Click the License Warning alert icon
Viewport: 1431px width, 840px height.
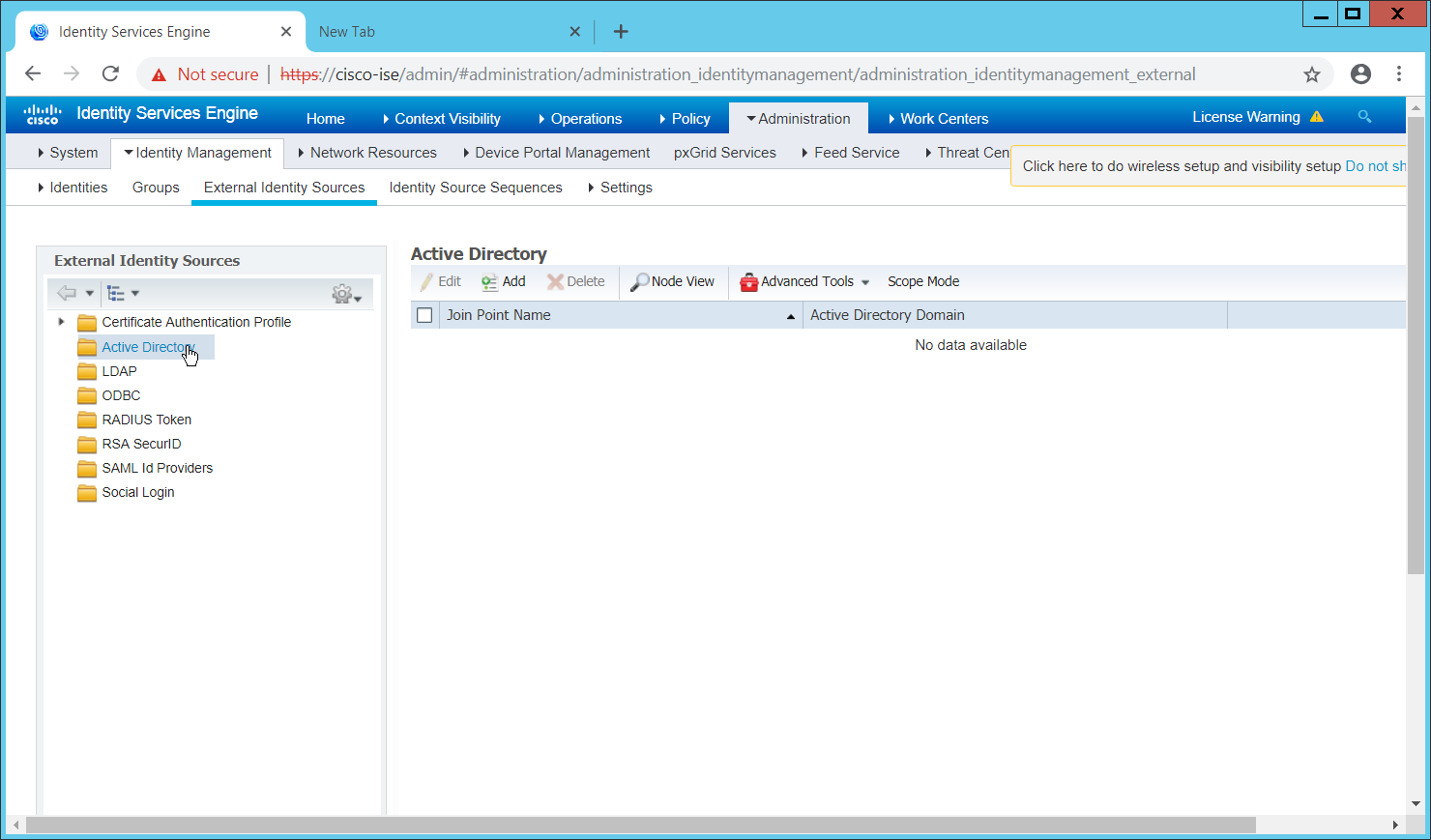pos(1316,117)
